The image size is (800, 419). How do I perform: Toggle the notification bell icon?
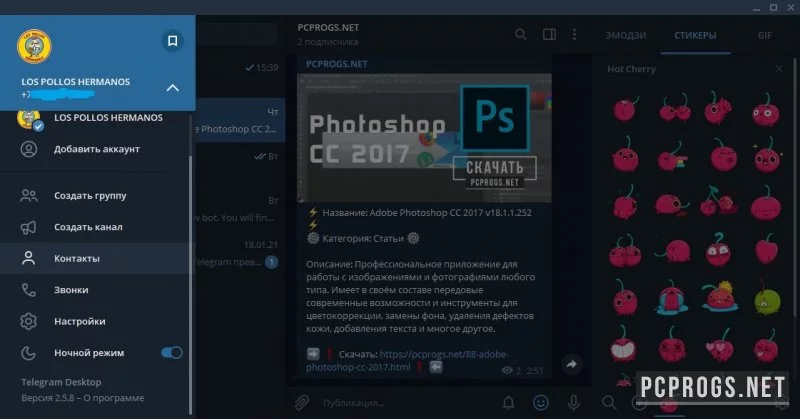pos(509,403)
